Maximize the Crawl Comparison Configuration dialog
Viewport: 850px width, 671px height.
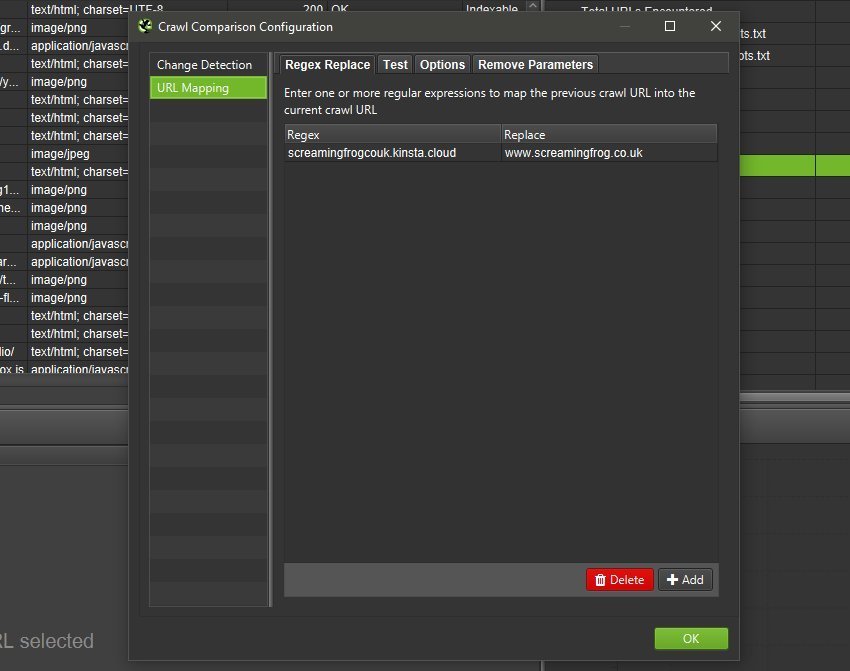(x=670, y=26)
